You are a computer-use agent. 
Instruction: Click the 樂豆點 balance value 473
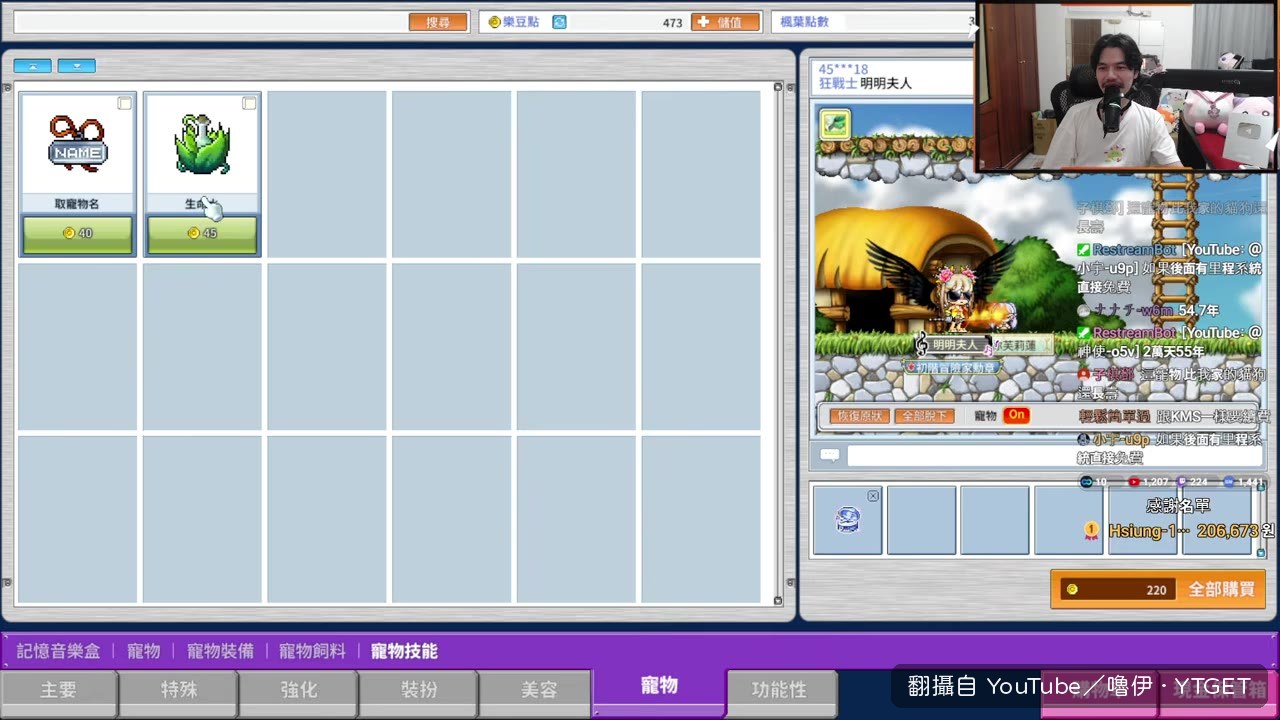pos(672,22)
